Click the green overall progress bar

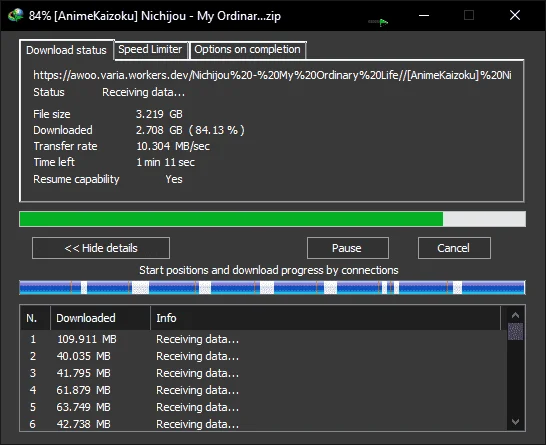coord(272,219)
